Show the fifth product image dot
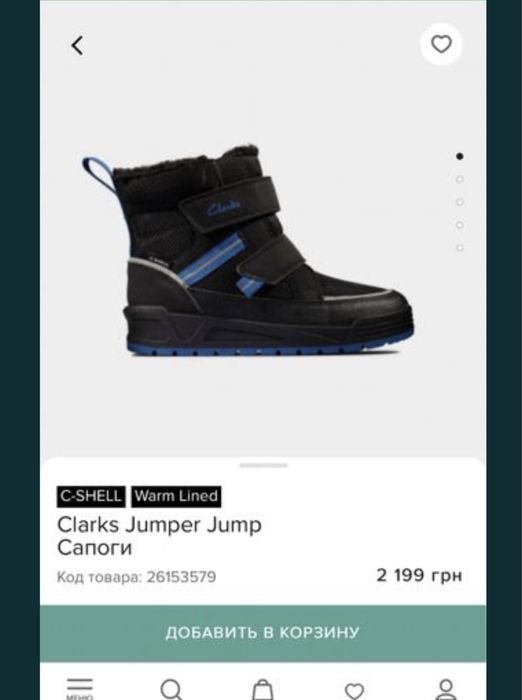 click(459, 248)
